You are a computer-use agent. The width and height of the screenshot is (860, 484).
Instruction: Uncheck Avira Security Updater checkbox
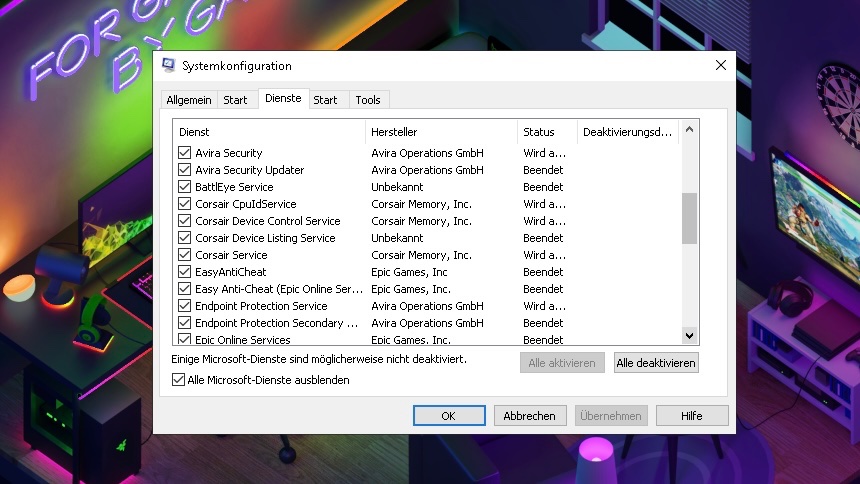click(185, 170)
